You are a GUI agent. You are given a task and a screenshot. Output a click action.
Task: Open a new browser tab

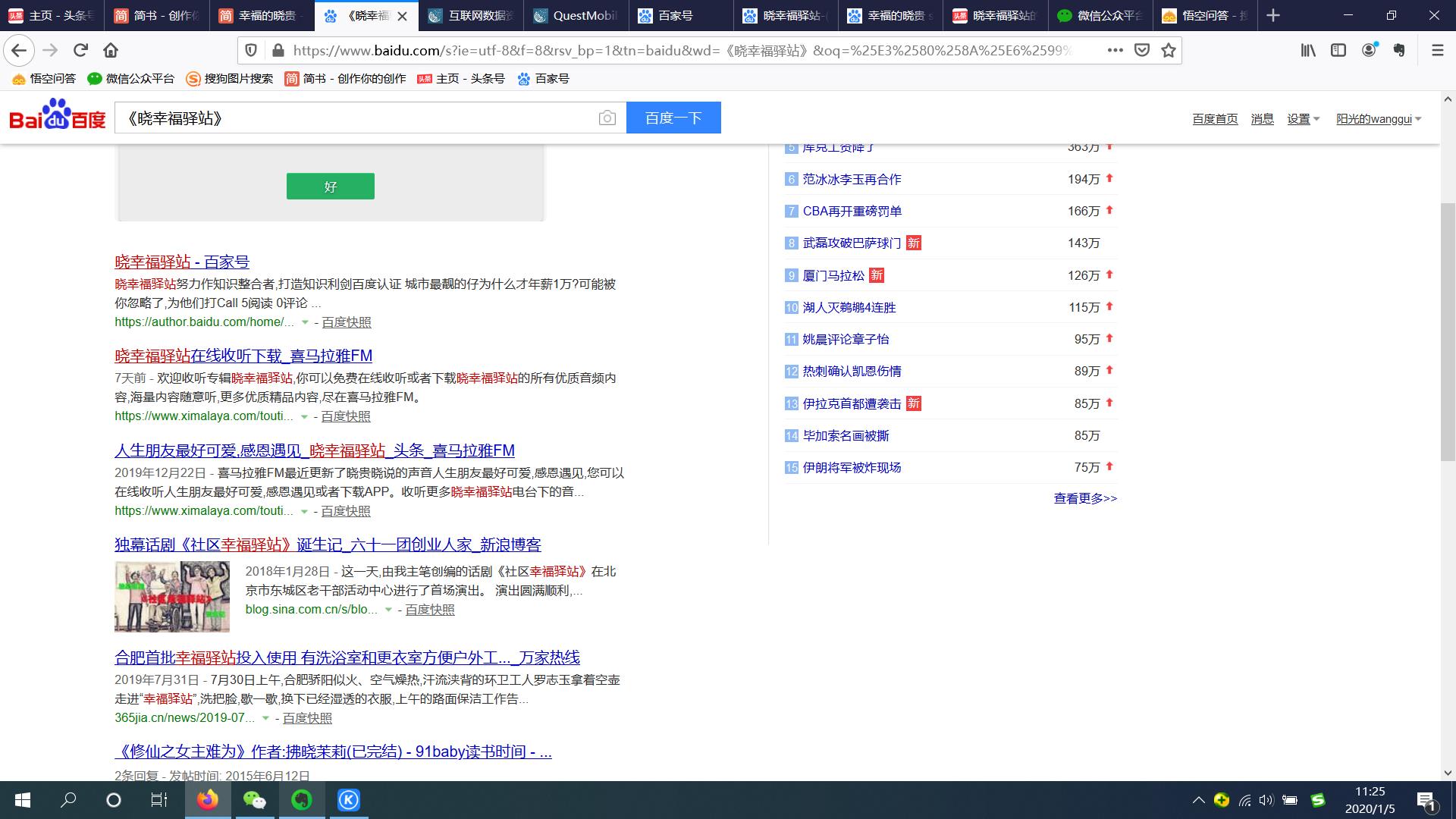pyautogui.click(x=1273, y=15)
